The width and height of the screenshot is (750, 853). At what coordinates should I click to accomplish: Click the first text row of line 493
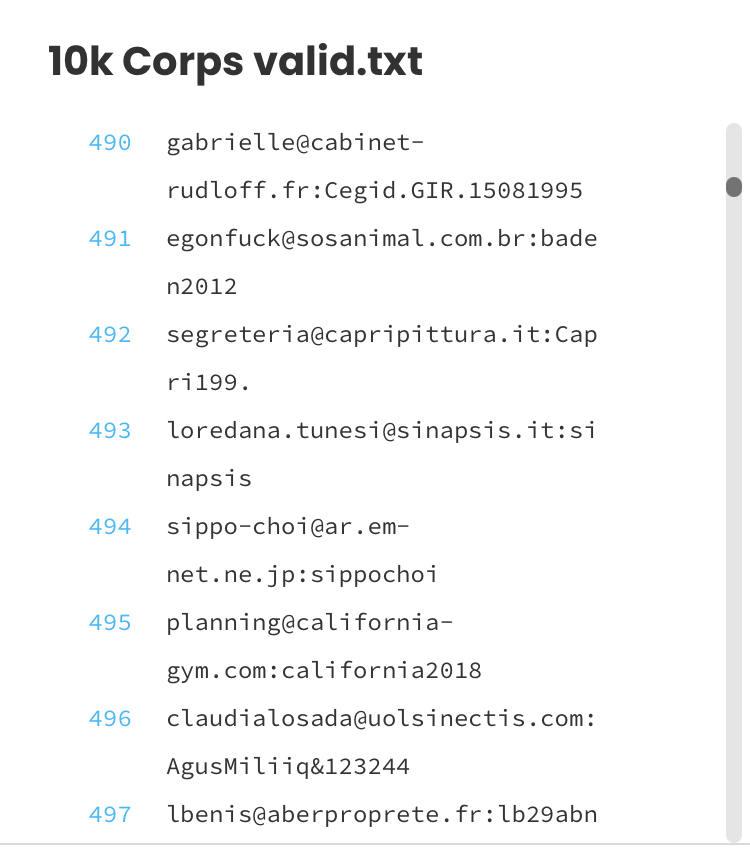[x=382, y=431]
